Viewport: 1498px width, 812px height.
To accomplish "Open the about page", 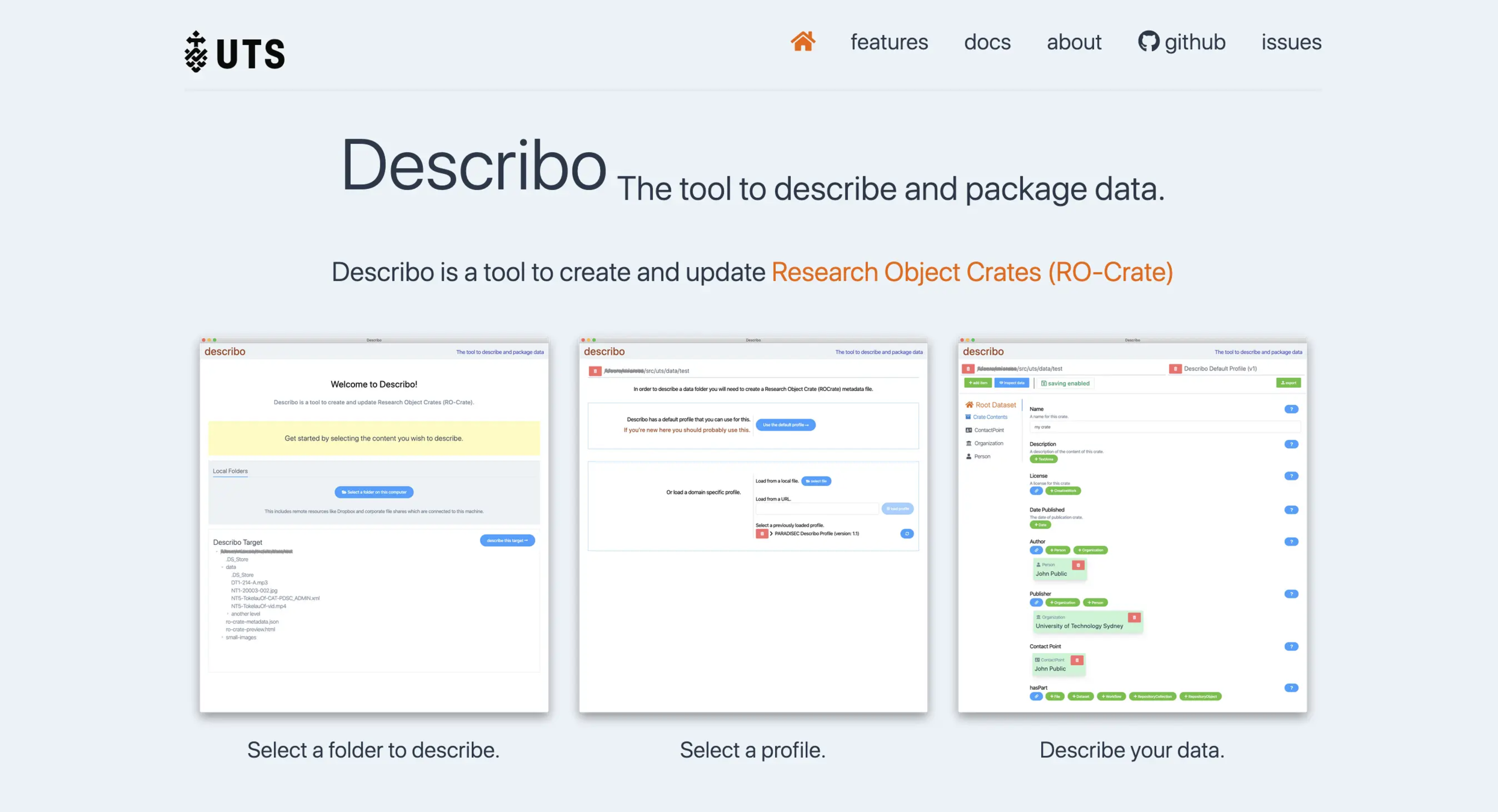I will point(1074,42).
